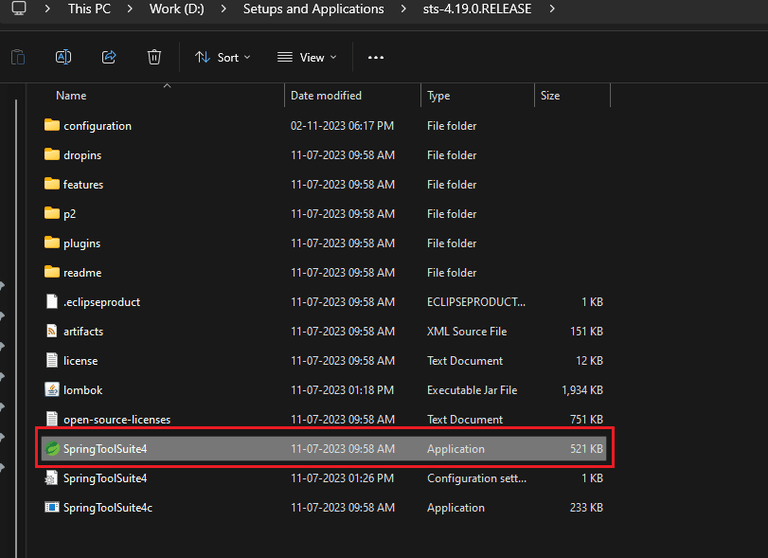The width and height of the screenshot is (768, 558).
Task: Select the license file name
Action: (x=80, y=361)
